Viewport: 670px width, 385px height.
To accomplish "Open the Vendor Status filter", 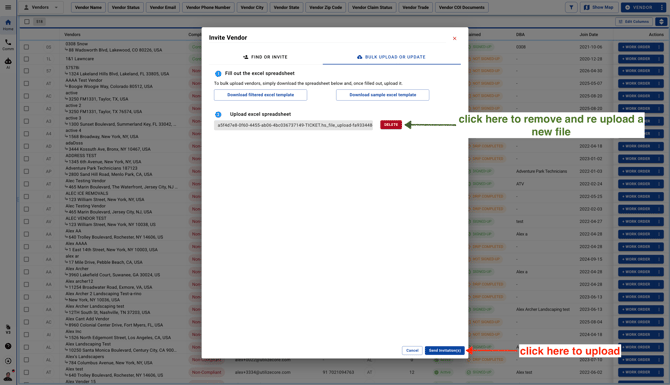I will click(126, 7).
